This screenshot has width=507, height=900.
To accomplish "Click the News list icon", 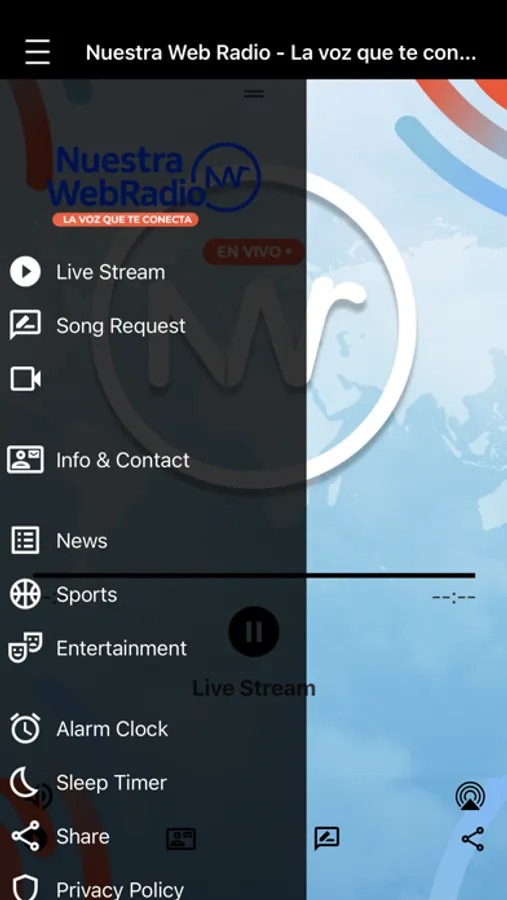I will [25, 541].
